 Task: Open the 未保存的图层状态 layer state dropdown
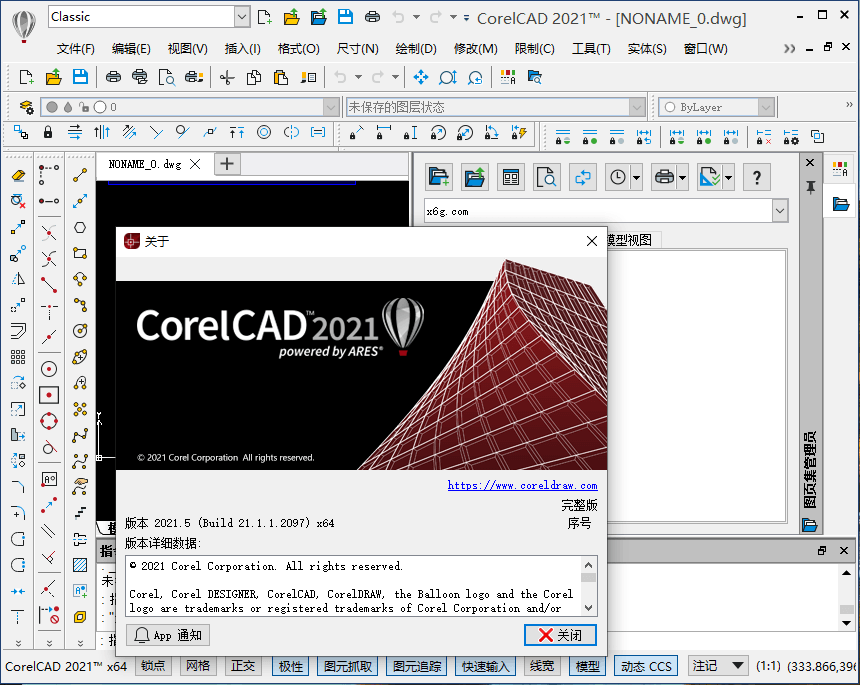[636, 107]
